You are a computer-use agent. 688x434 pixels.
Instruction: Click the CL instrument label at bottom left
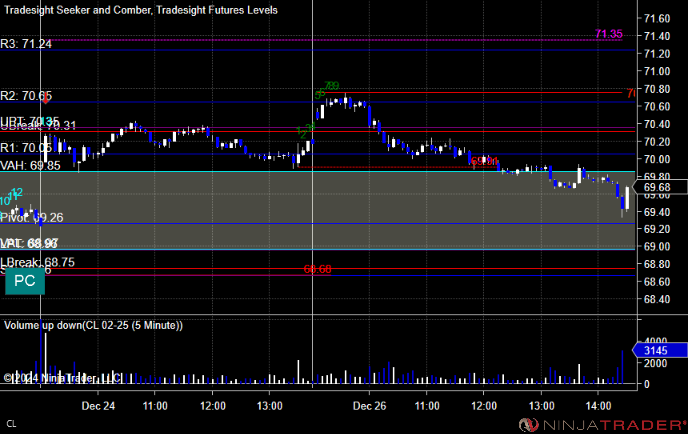point(11,424)
